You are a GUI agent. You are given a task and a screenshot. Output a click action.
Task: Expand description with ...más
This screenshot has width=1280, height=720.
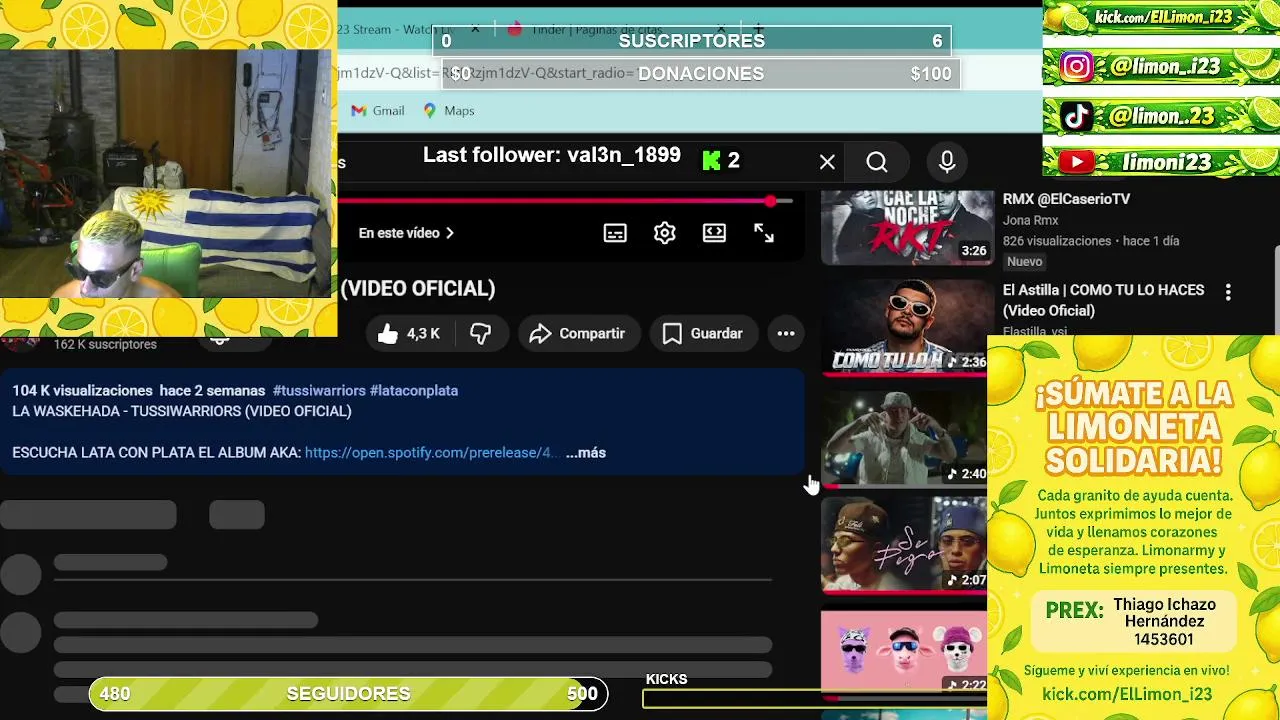[586, 453]
